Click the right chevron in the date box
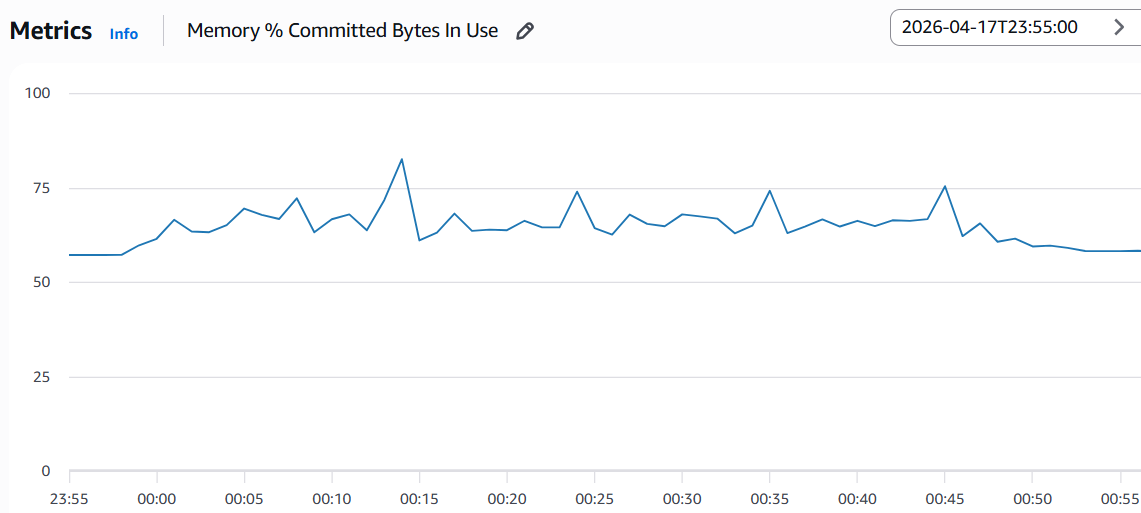Image resolution: width=1141 pixels, height=513 pixels. click(x=1119, y=28)
